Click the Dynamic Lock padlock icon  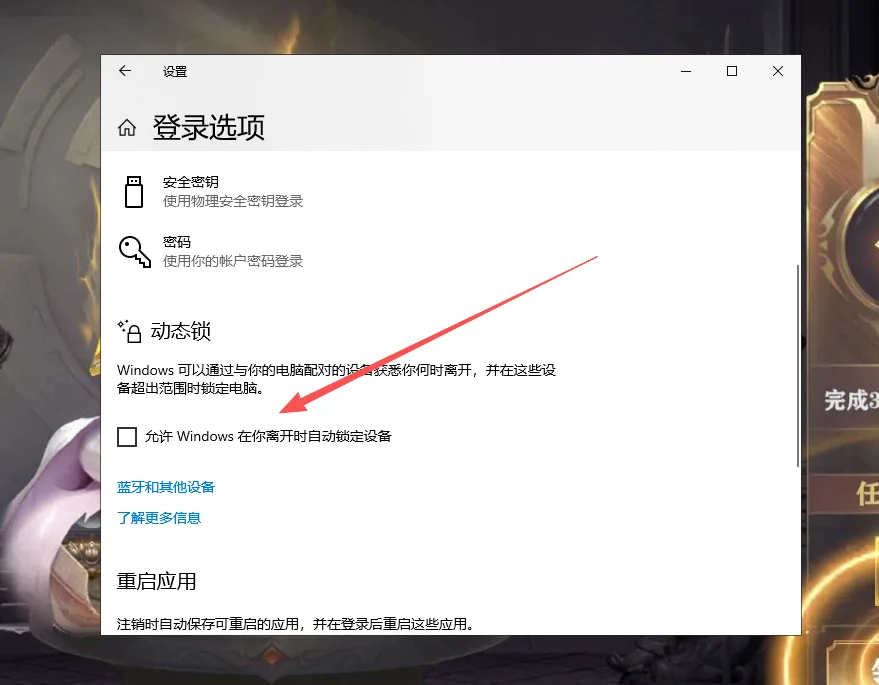129,331
